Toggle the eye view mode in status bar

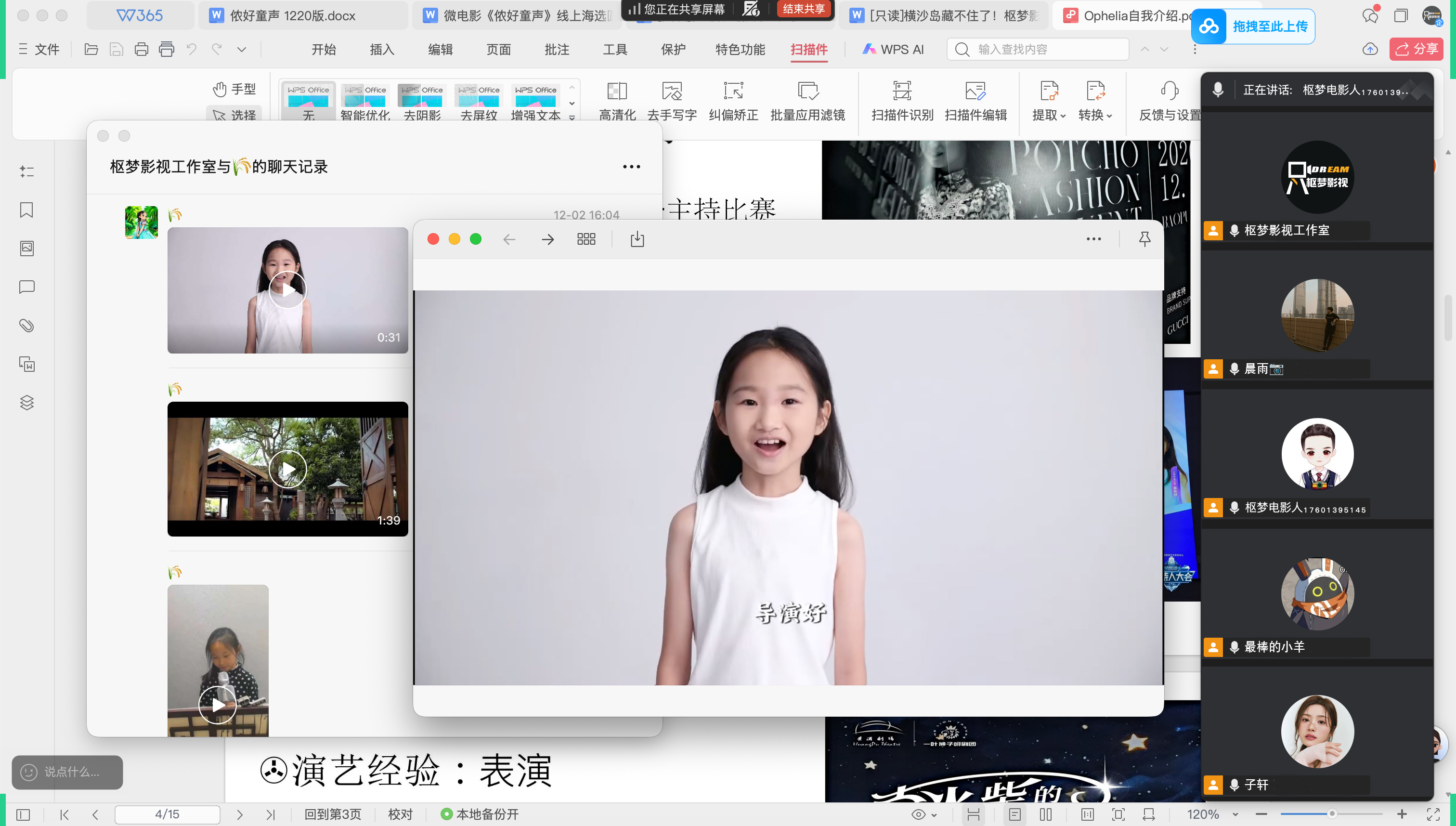(x=919, y=814)
